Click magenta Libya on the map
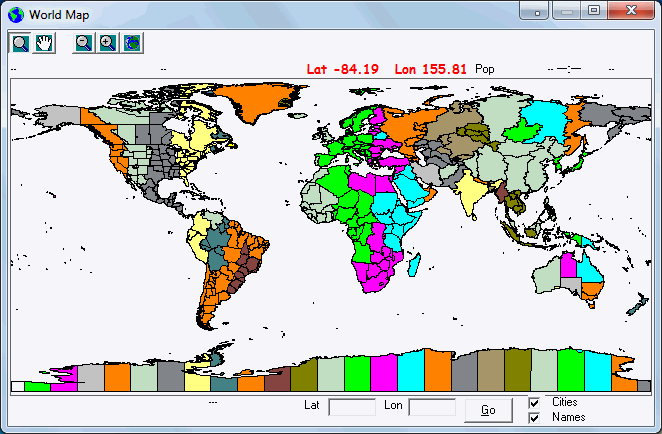 click(x=362, y=182)
